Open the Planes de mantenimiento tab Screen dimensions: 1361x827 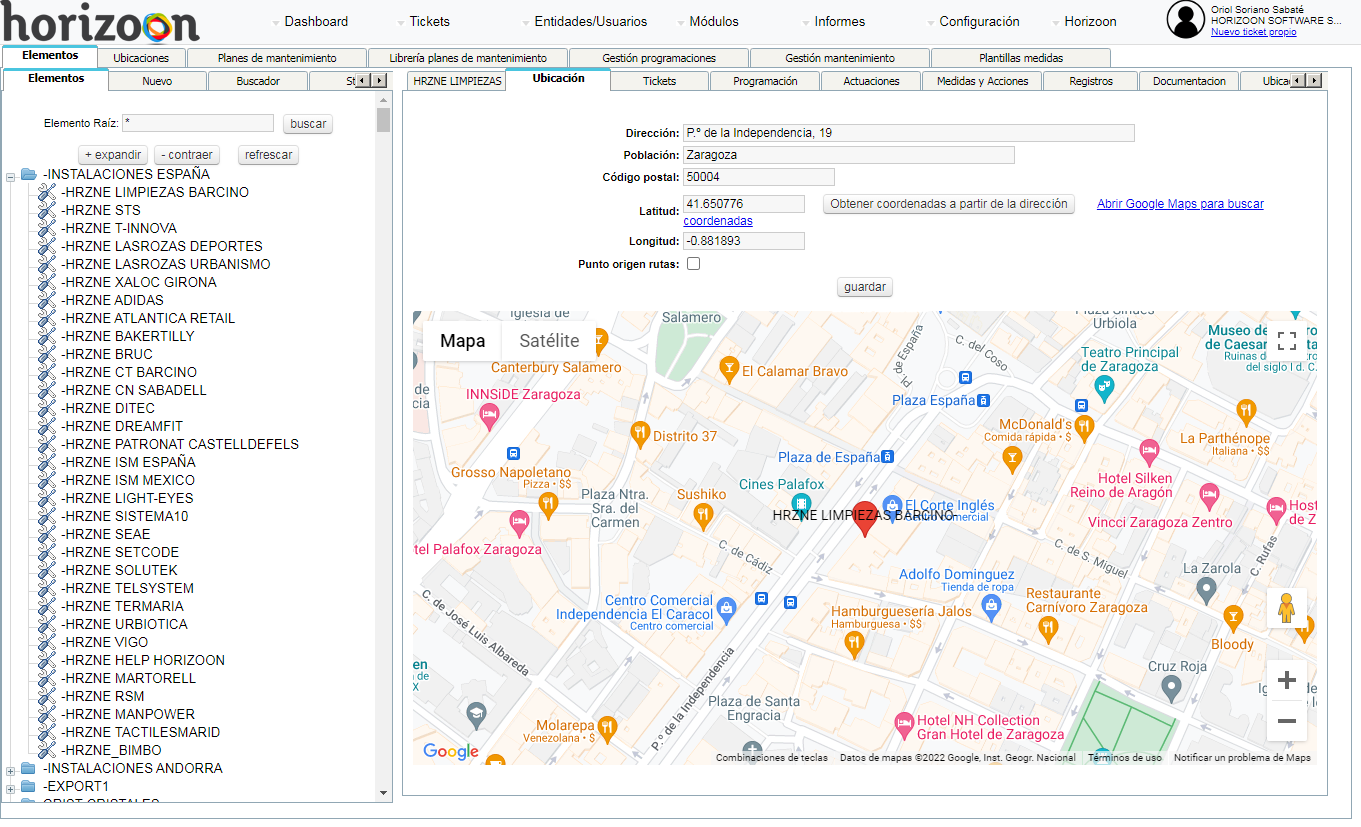click(277, 58)
